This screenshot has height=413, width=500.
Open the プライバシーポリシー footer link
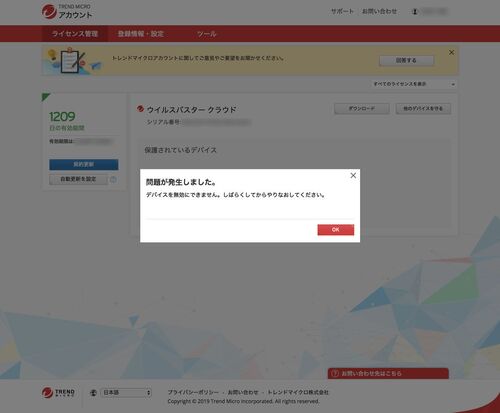pyautogui.click(x=193, y=392)
